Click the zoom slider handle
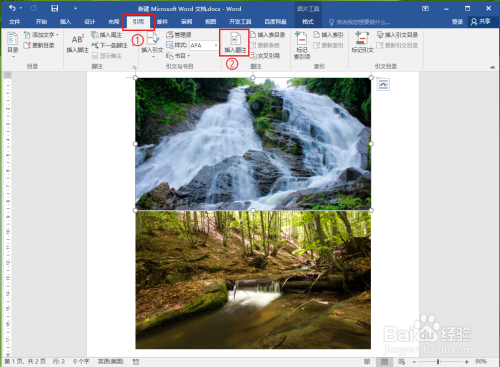Screen dimensions: 500x367 438,362
